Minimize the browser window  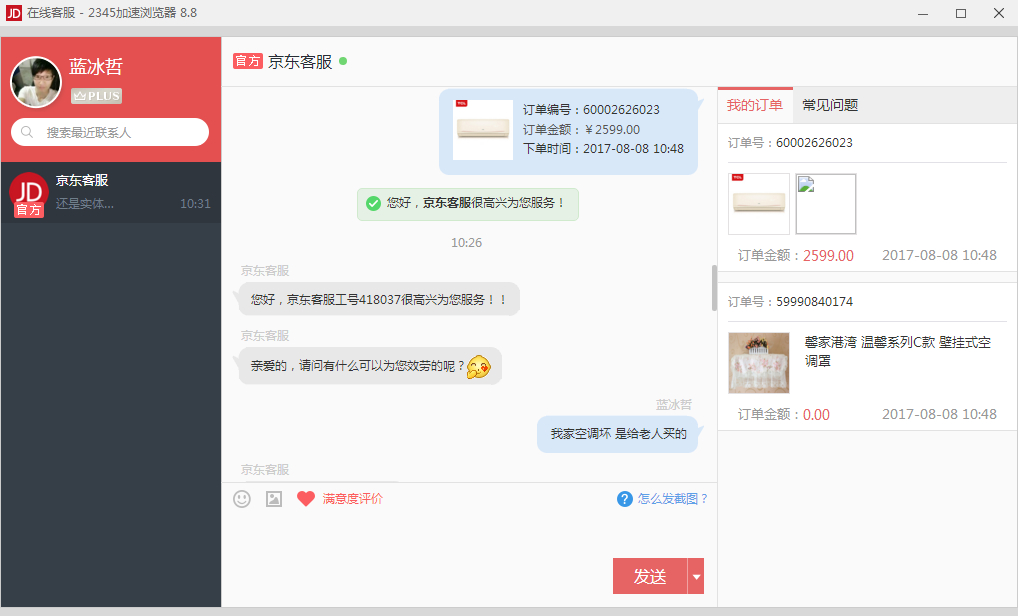pos(923,13)
